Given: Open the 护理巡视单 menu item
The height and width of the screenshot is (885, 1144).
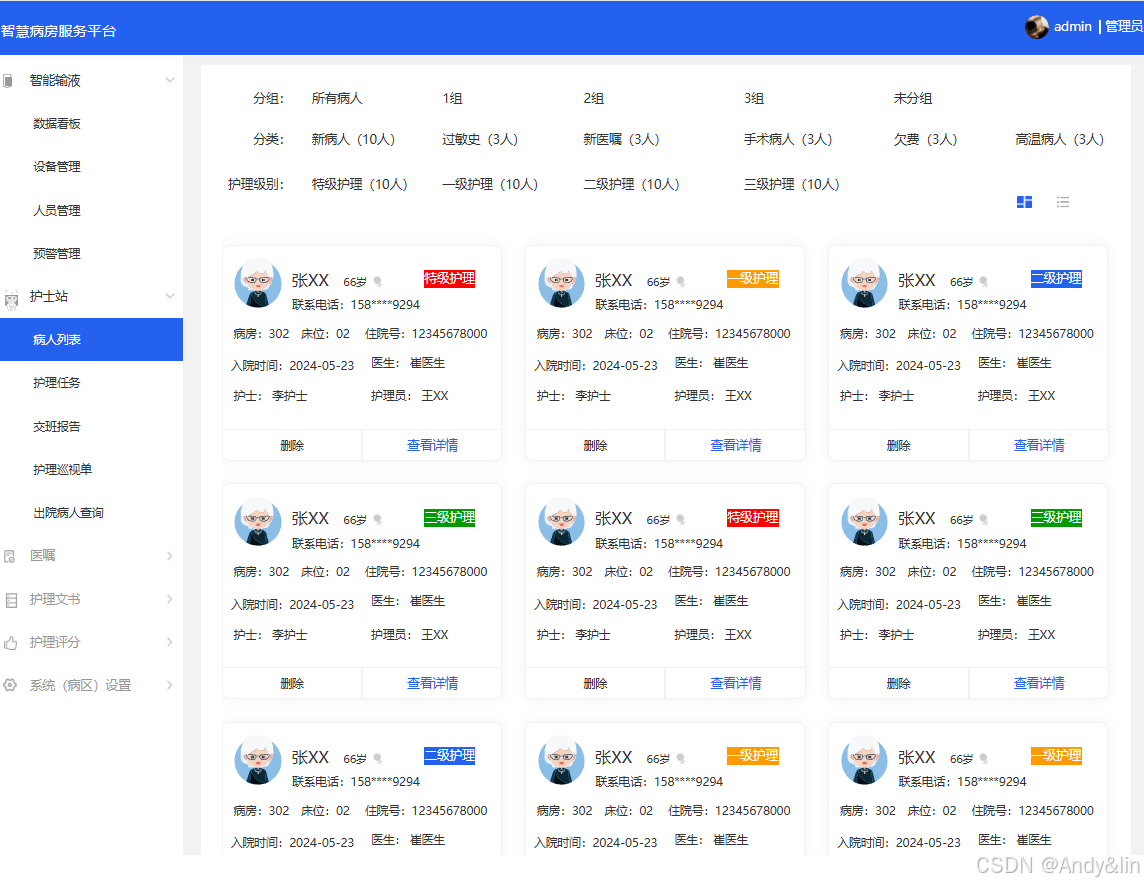Looking at the screenshot, I should (63, 469).
